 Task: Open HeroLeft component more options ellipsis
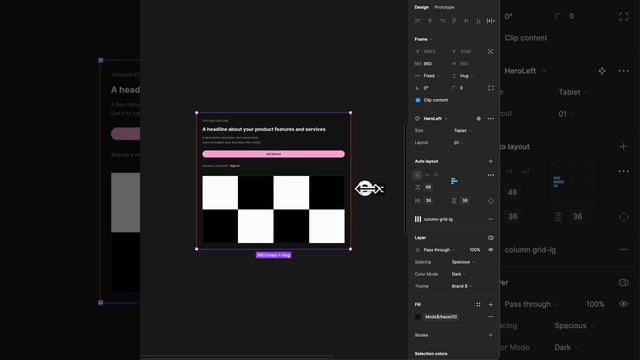click(491, 119)
